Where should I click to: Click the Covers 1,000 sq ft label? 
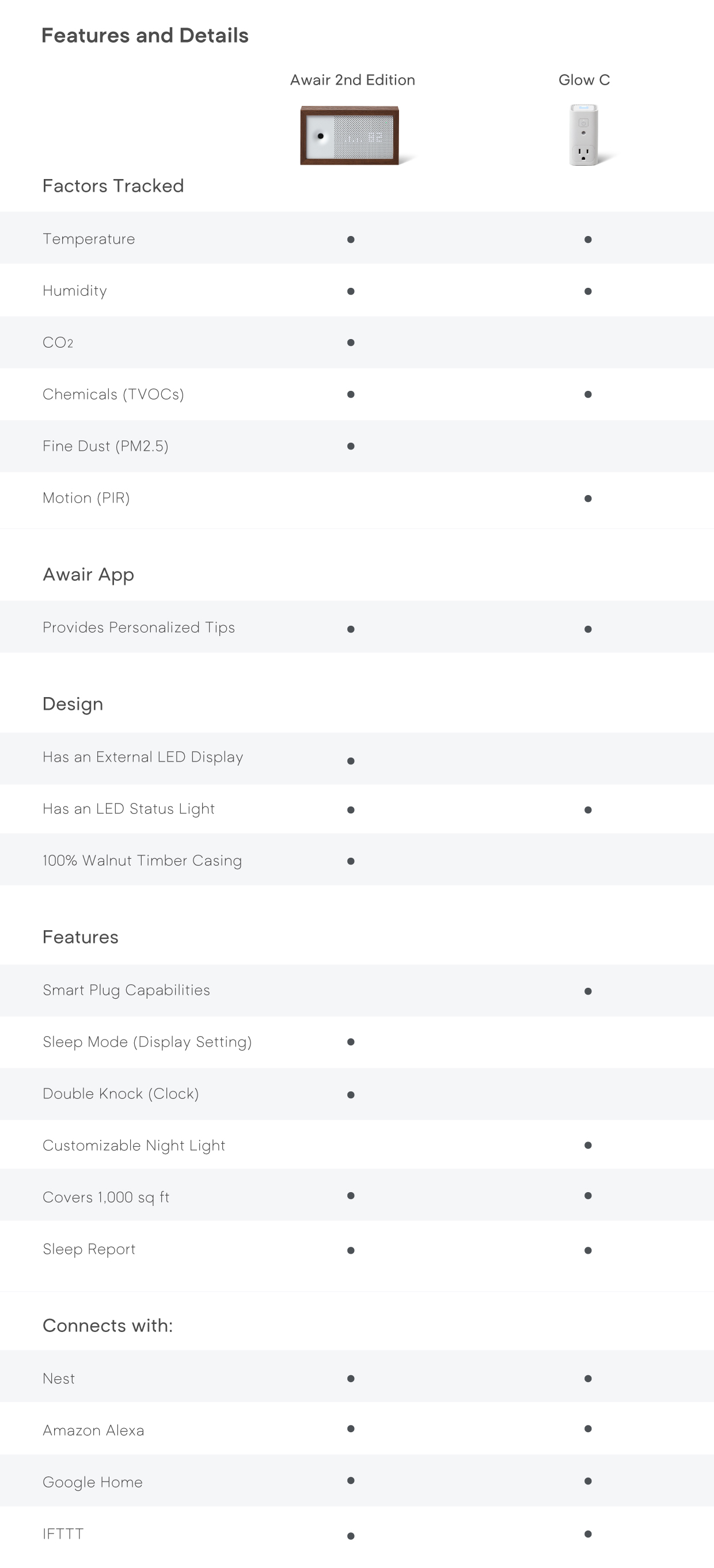tap(106, 1197)
